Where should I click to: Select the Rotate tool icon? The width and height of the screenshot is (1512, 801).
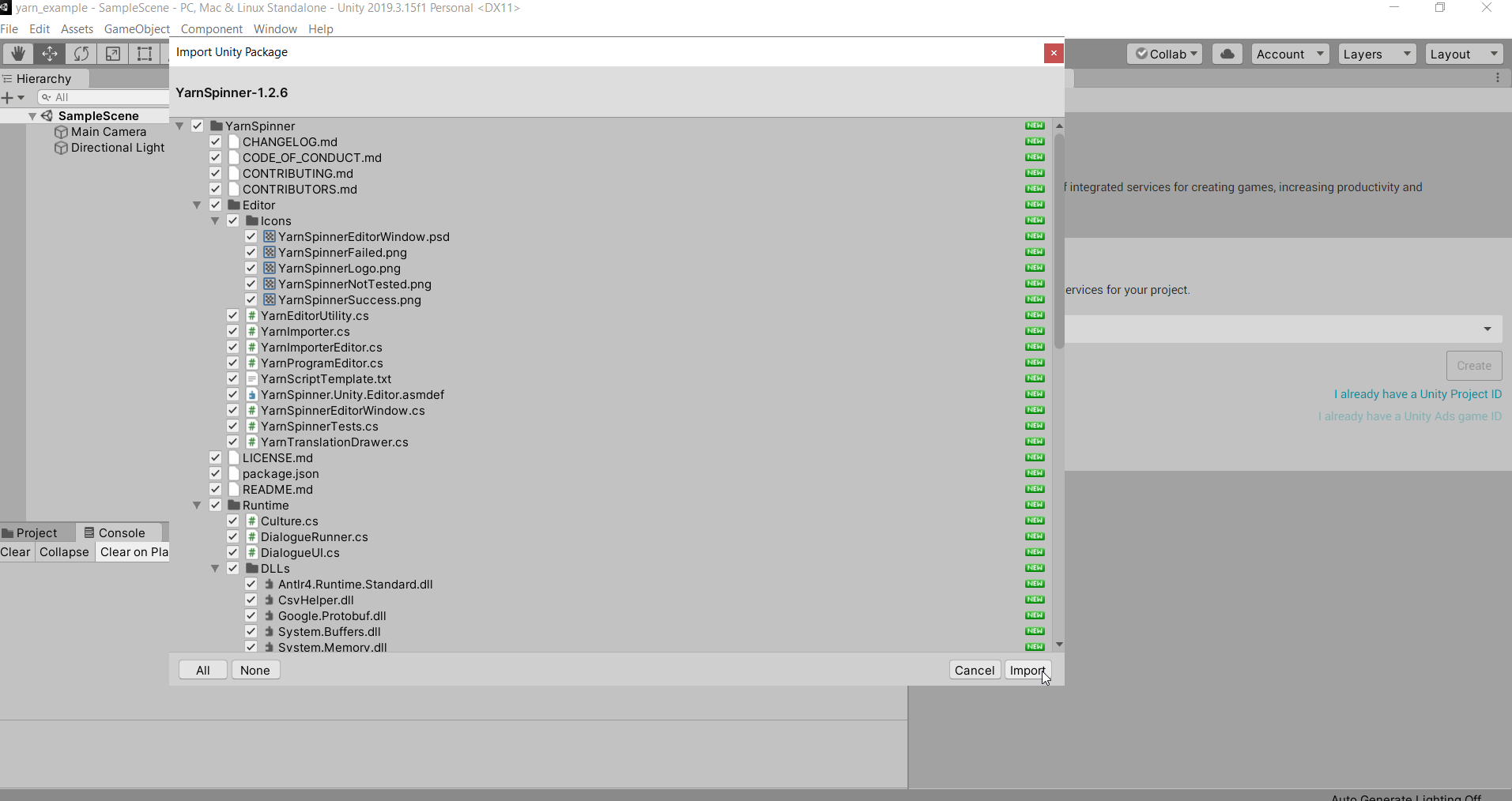[81, 54]
